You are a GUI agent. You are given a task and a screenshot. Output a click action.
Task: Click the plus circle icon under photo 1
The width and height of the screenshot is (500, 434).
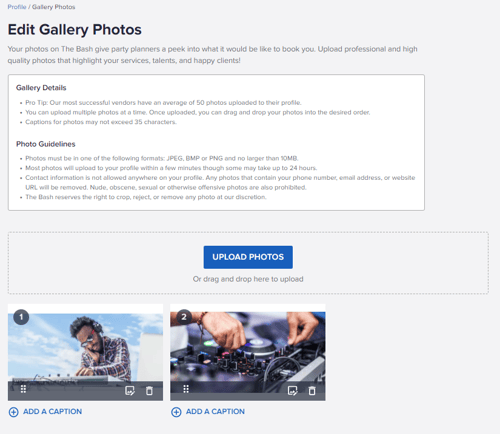pyautogui.click(x=14, y=412)
